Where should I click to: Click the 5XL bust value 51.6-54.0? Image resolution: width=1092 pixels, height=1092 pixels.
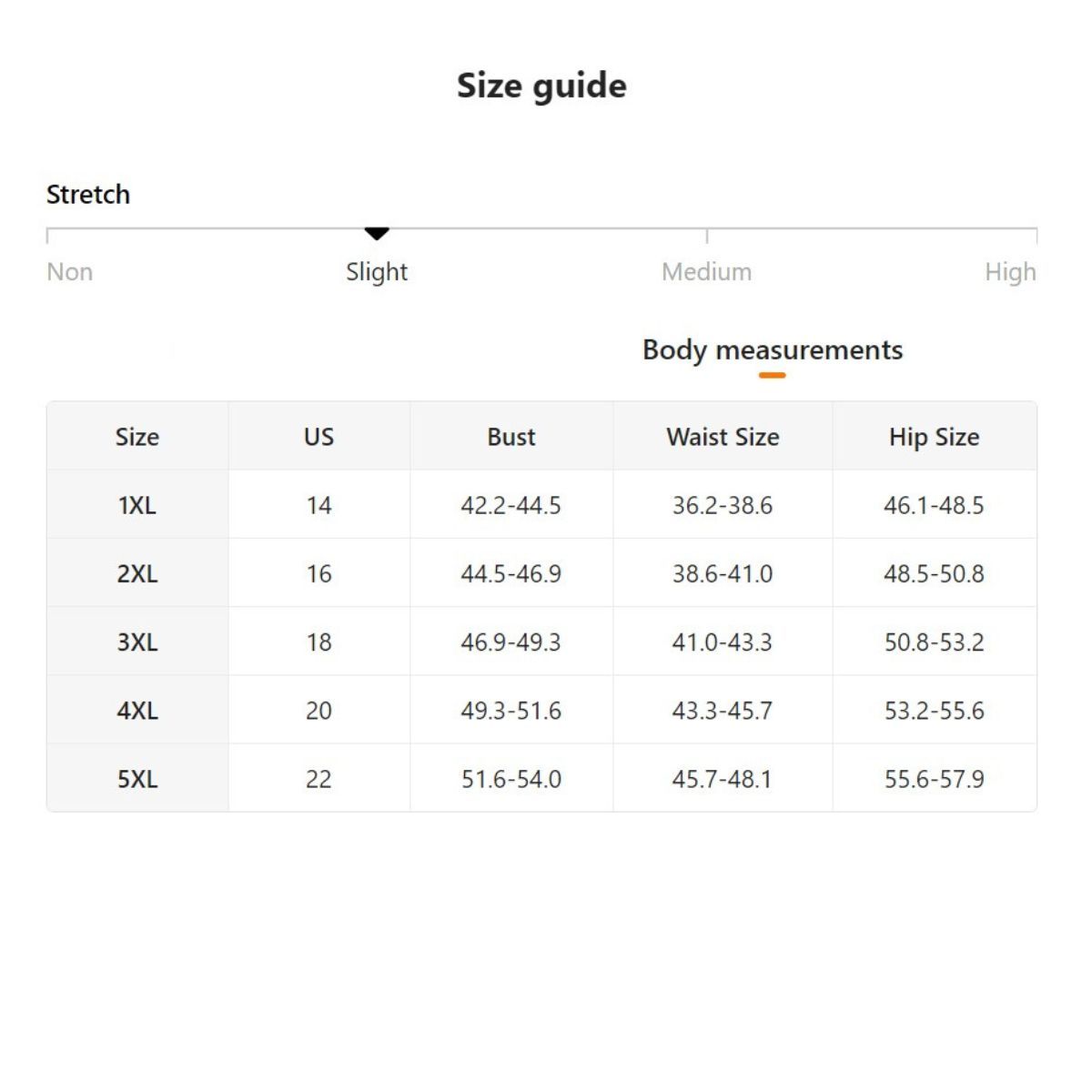(511, 779)
